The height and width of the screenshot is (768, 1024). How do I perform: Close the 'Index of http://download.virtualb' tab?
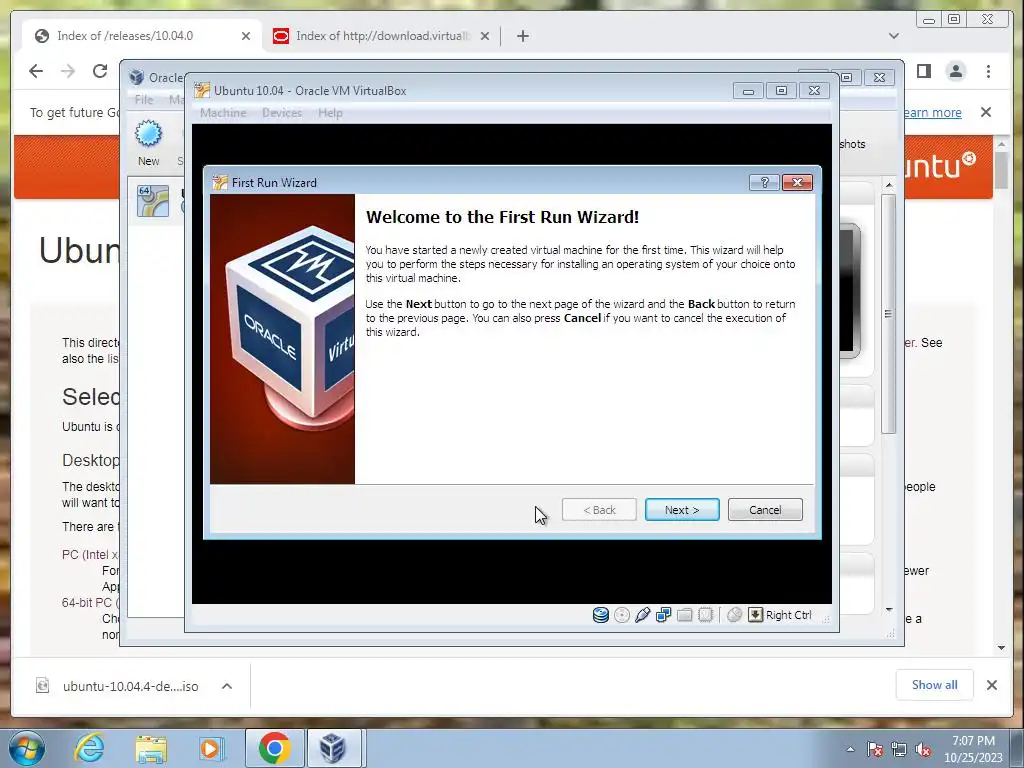pos(485,36)
